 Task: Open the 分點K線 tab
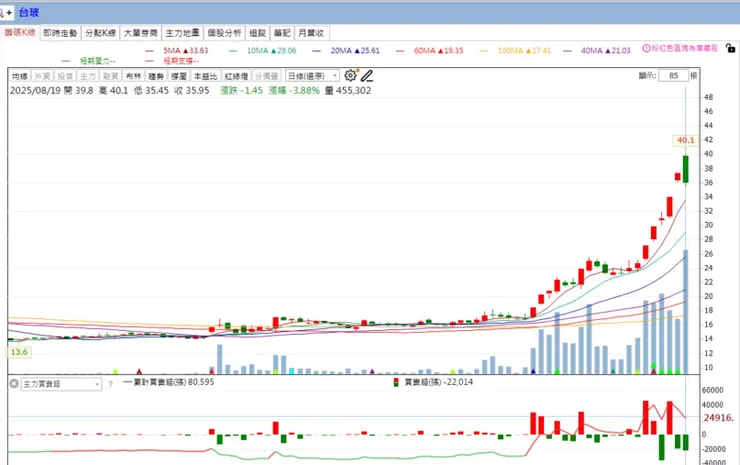(100, 33)
